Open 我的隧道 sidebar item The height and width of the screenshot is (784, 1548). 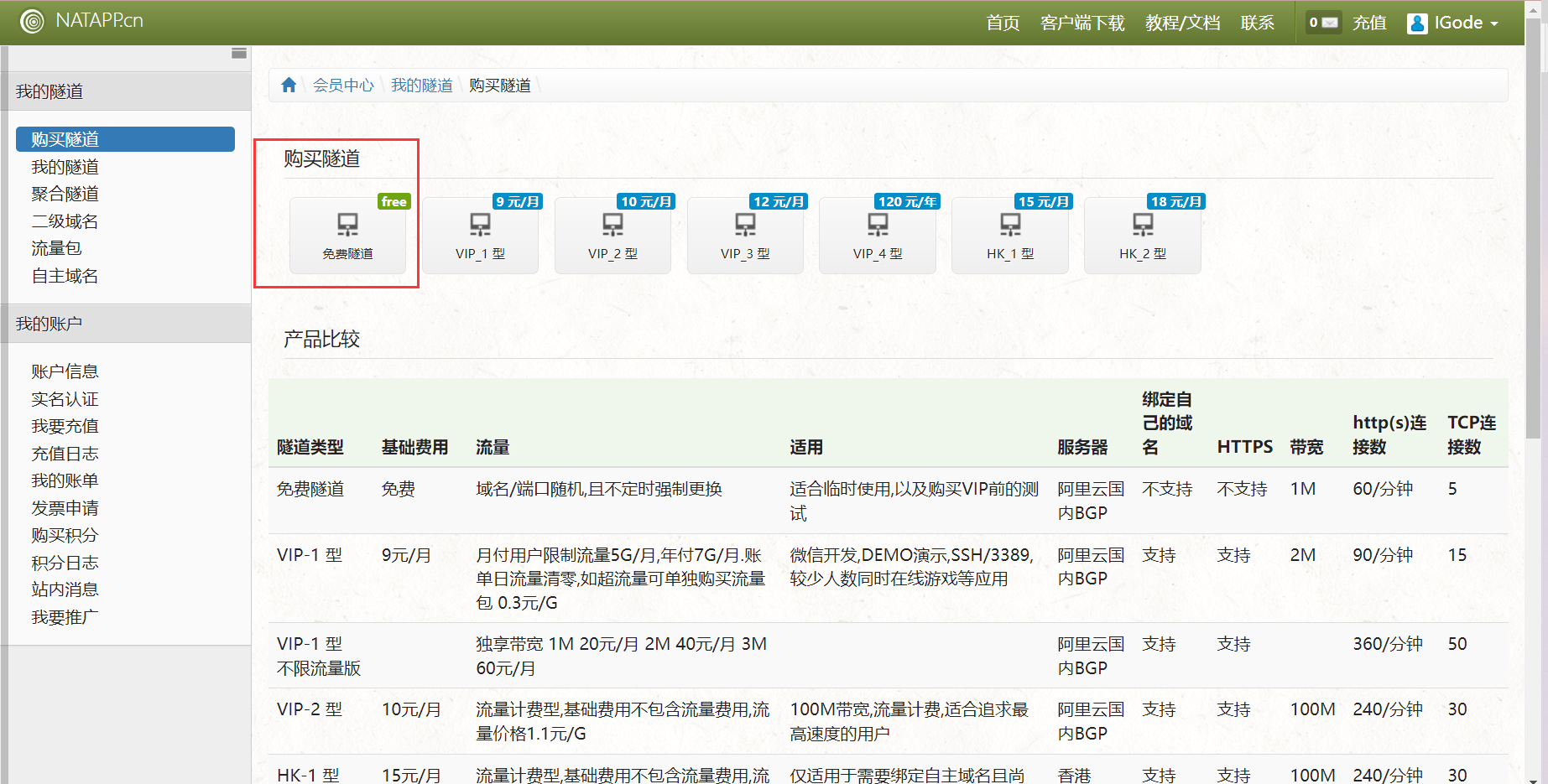(x=65, y=167)
